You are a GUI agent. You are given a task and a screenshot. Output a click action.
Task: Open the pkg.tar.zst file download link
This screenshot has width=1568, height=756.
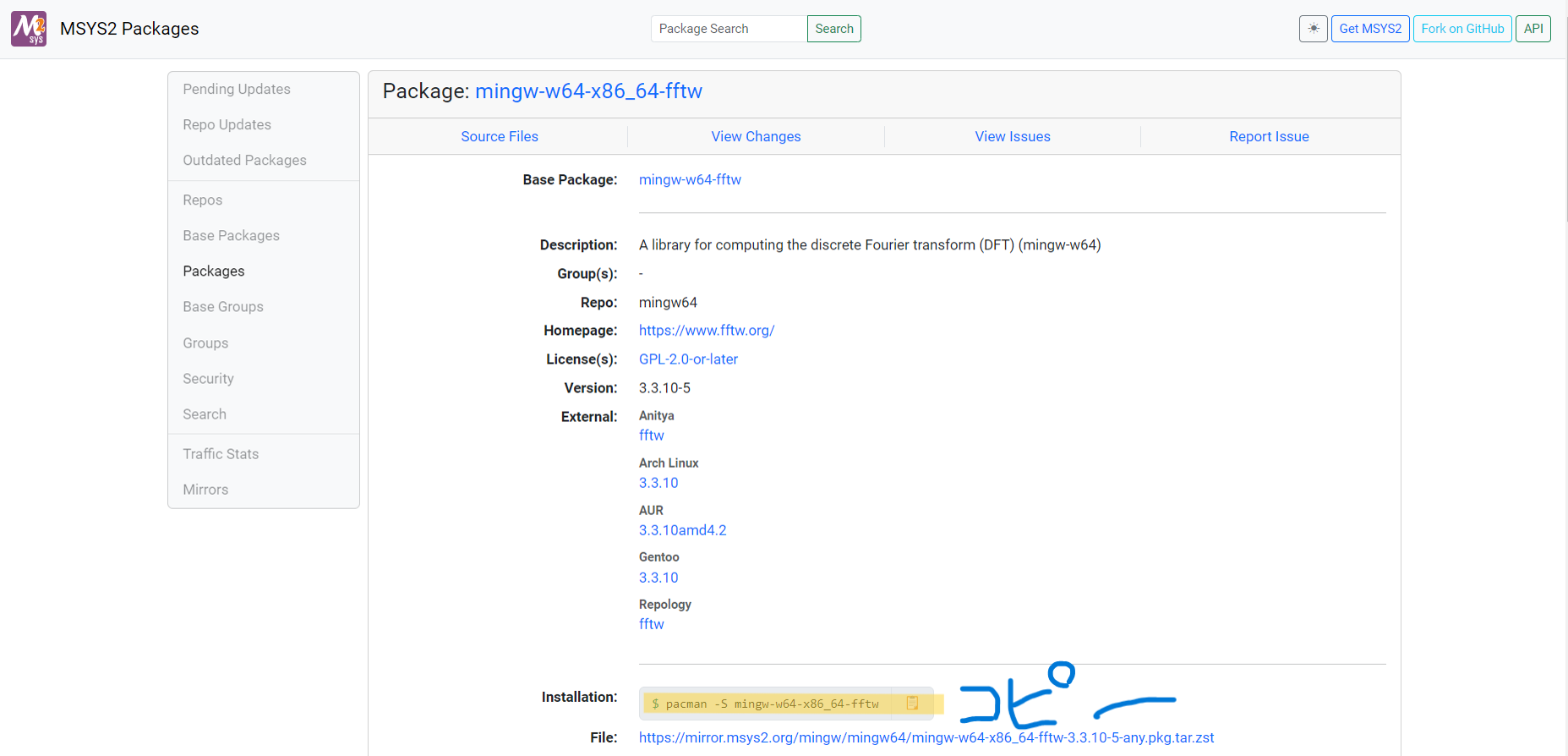[926, 737]
